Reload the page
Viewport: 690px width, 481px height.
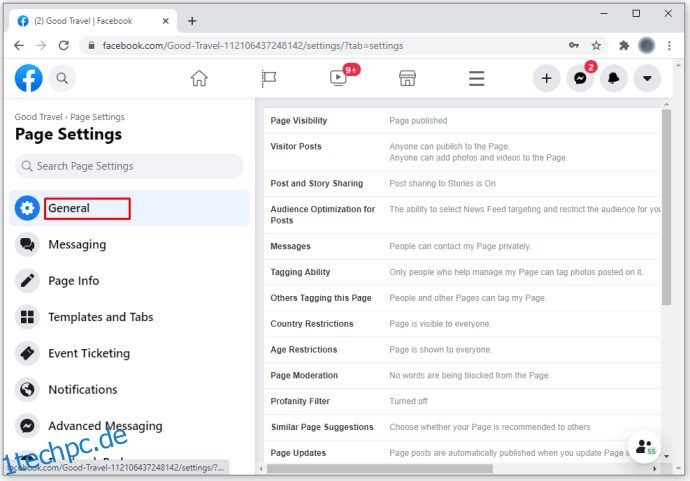[64, 45]
